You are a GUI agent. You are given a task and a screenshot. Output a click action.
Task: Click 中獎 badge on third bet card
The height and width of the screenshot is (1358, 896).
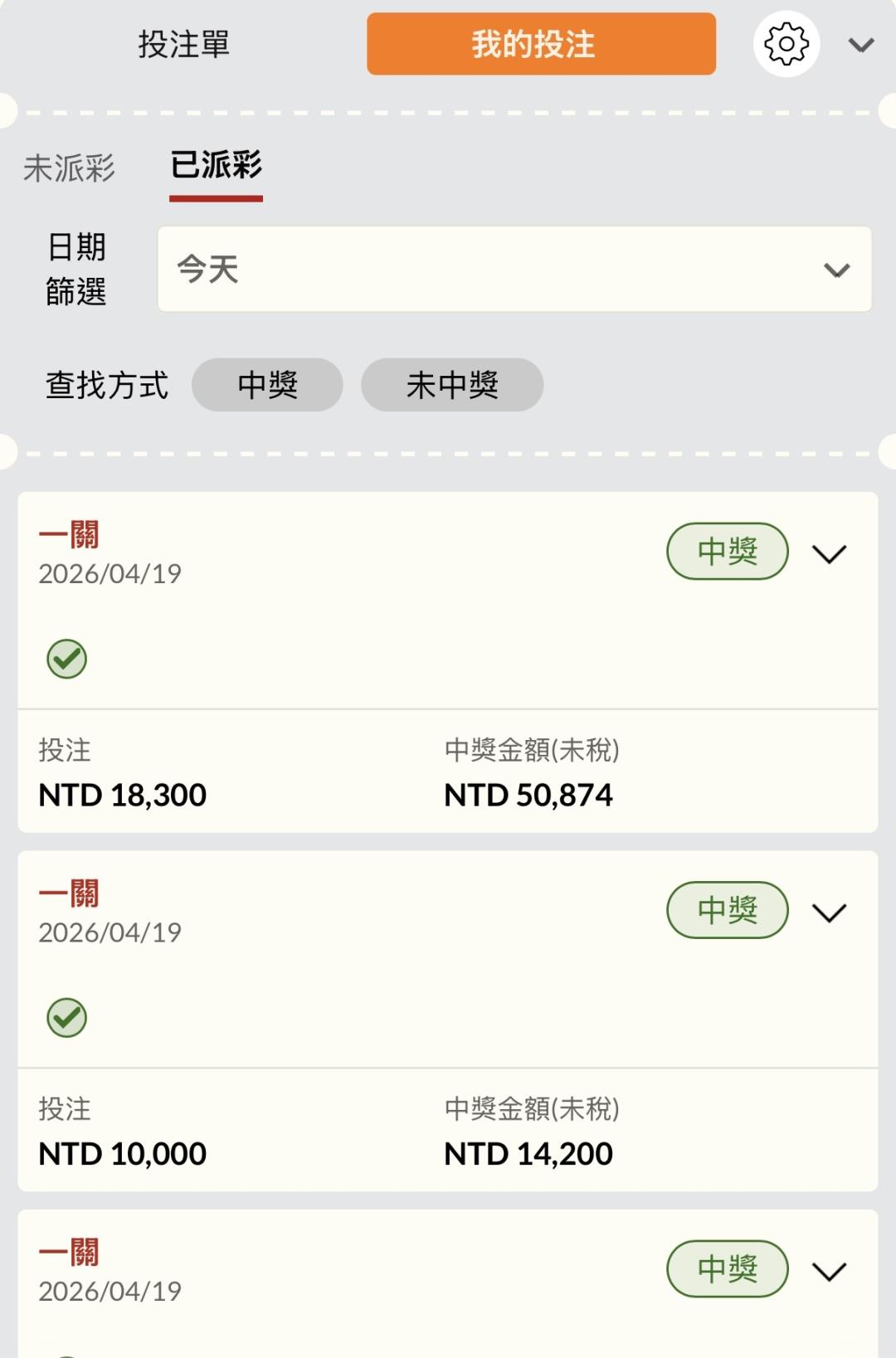[727, 1268]
